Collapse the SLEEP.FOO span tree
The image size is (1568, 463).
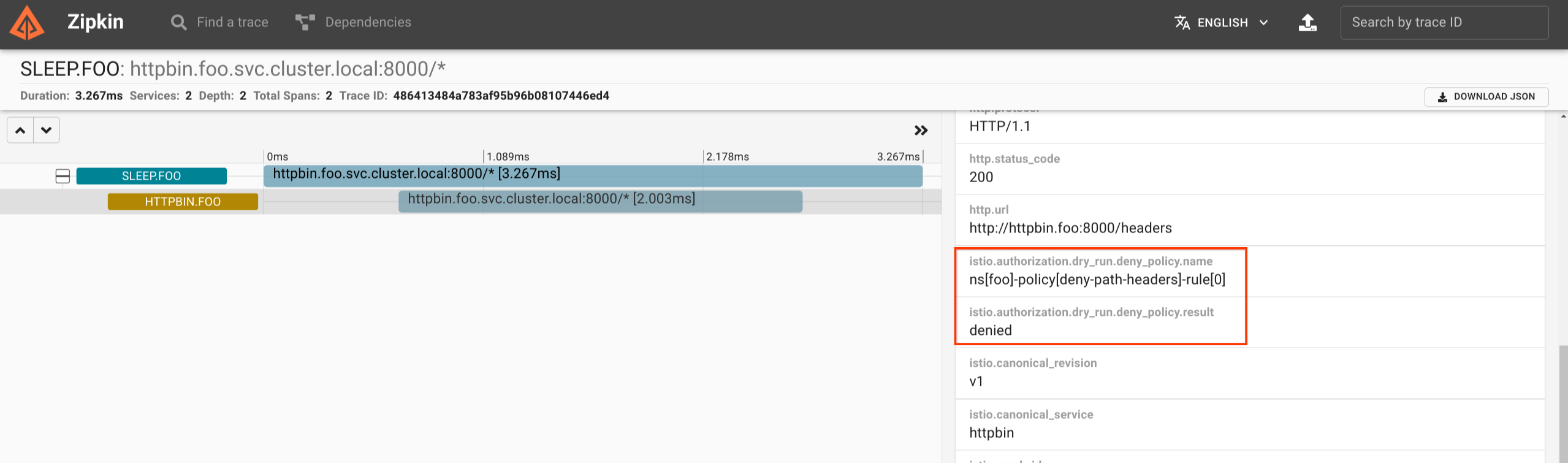(x=63, y=176)
